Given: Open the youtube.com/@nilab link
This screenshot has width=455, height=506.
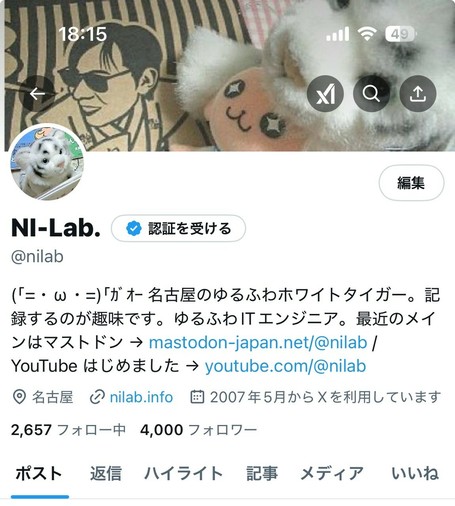Looking at the screenshot, I should pos(285,366).
